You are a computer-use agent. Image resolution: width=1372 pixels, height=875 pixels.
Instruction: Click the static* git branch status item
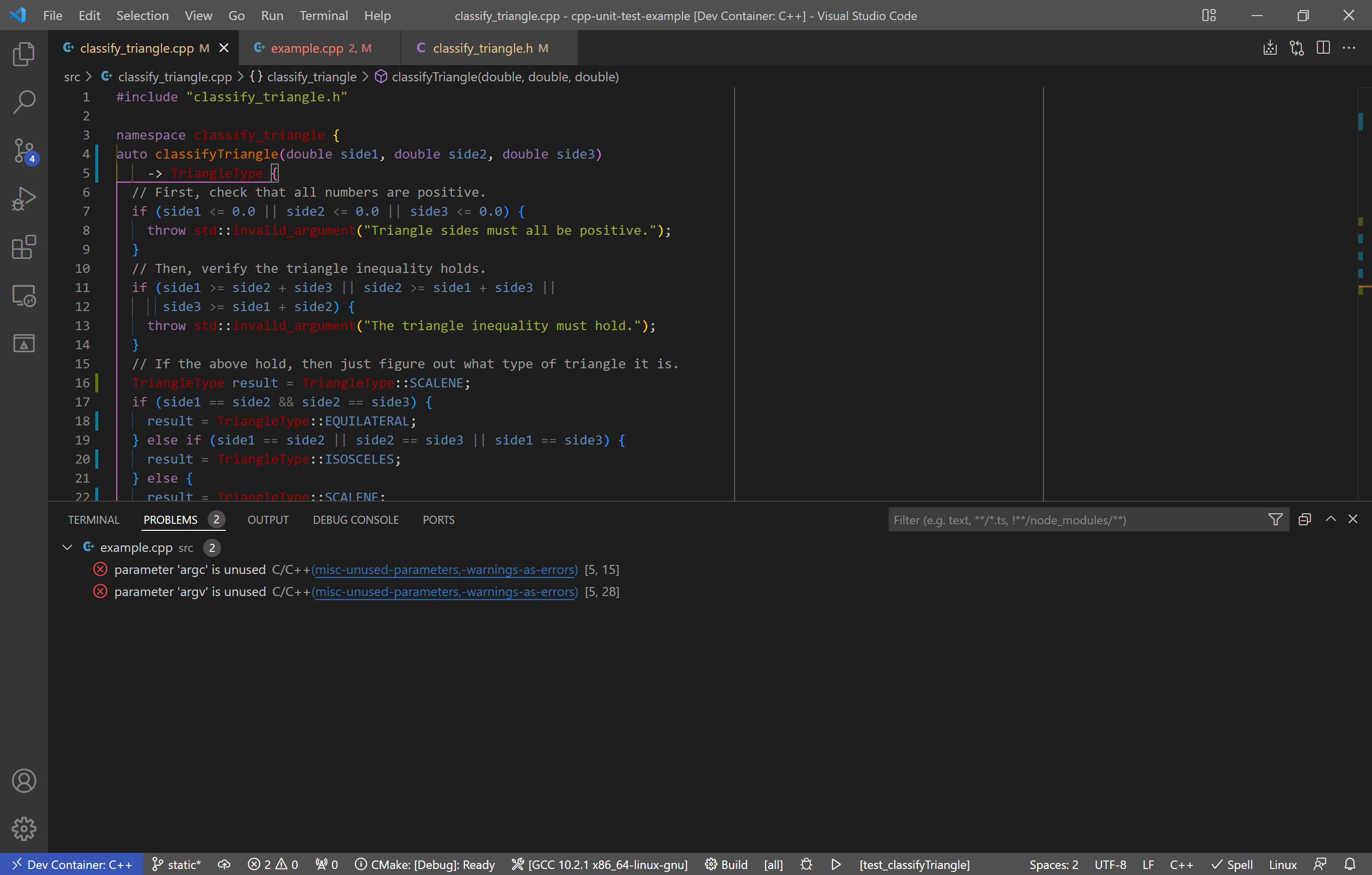click(x=177, y=864)
